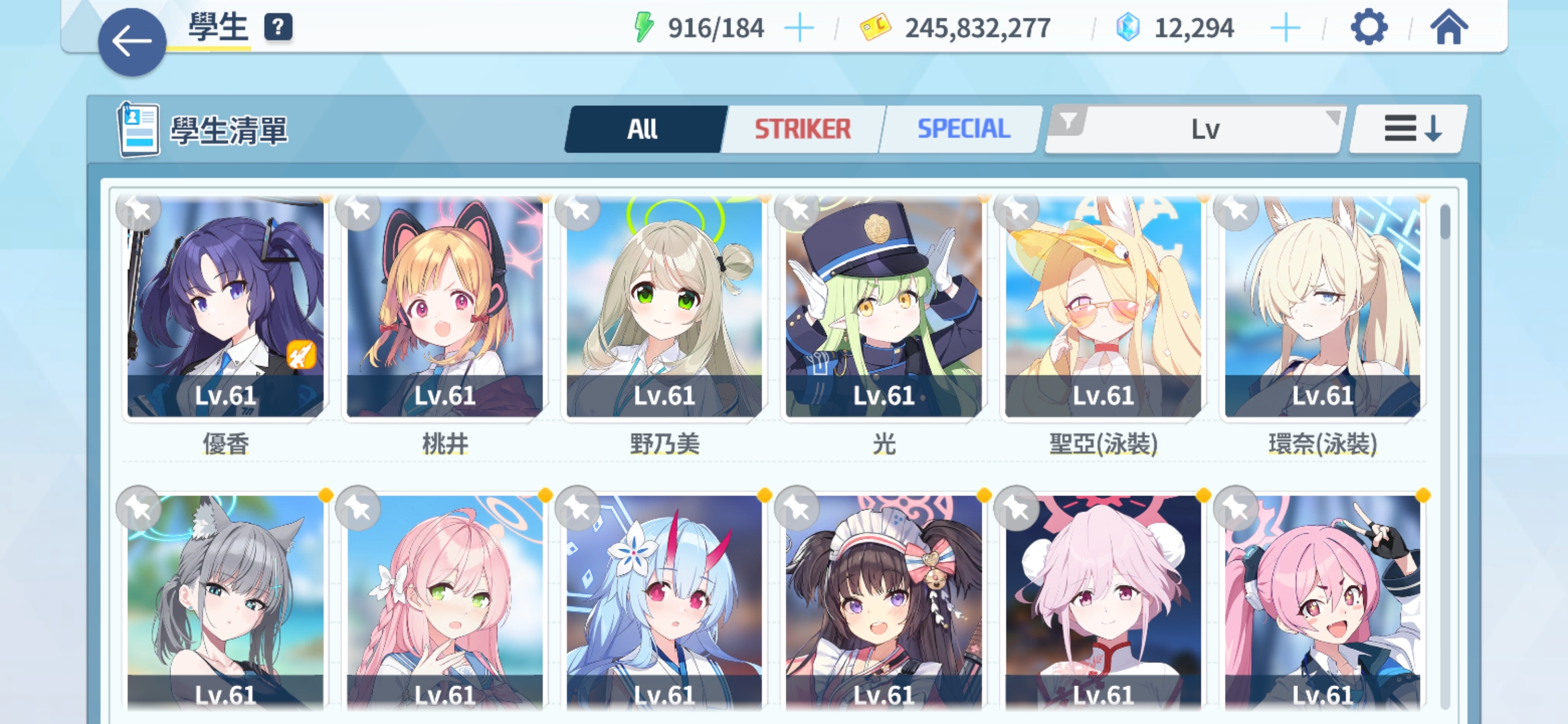Open the help question mark icon
The width and height of the screenshot is (1568, 724).
pos(278,27)
